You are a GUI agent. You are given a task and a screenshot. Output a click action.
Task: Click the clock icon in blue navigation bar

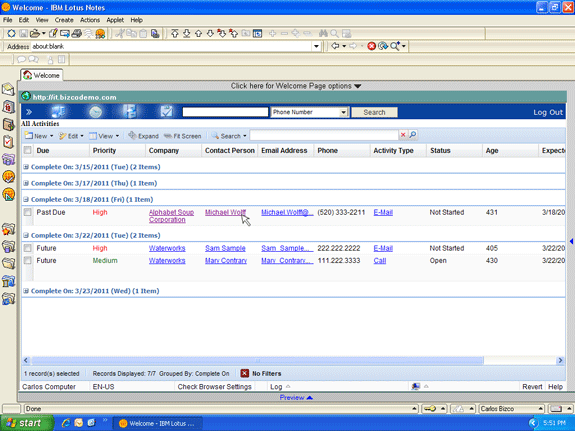tap(96, 112)
